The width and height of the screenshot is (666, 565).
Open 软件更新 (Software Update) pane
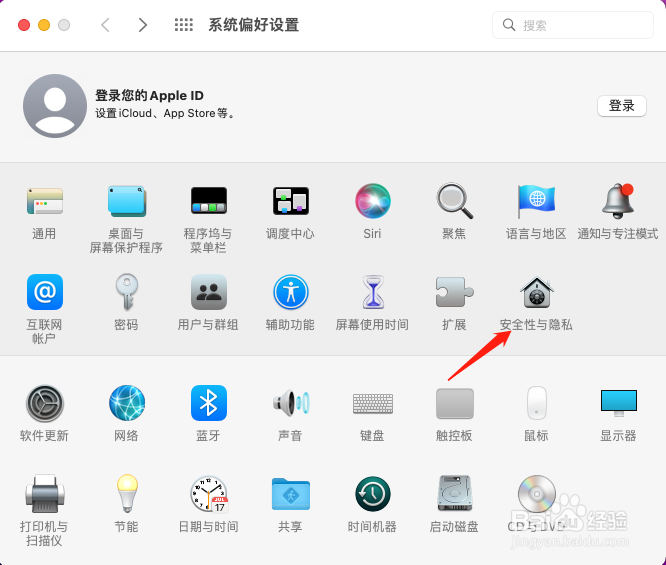pyautogui.click(x=45, y=403)
